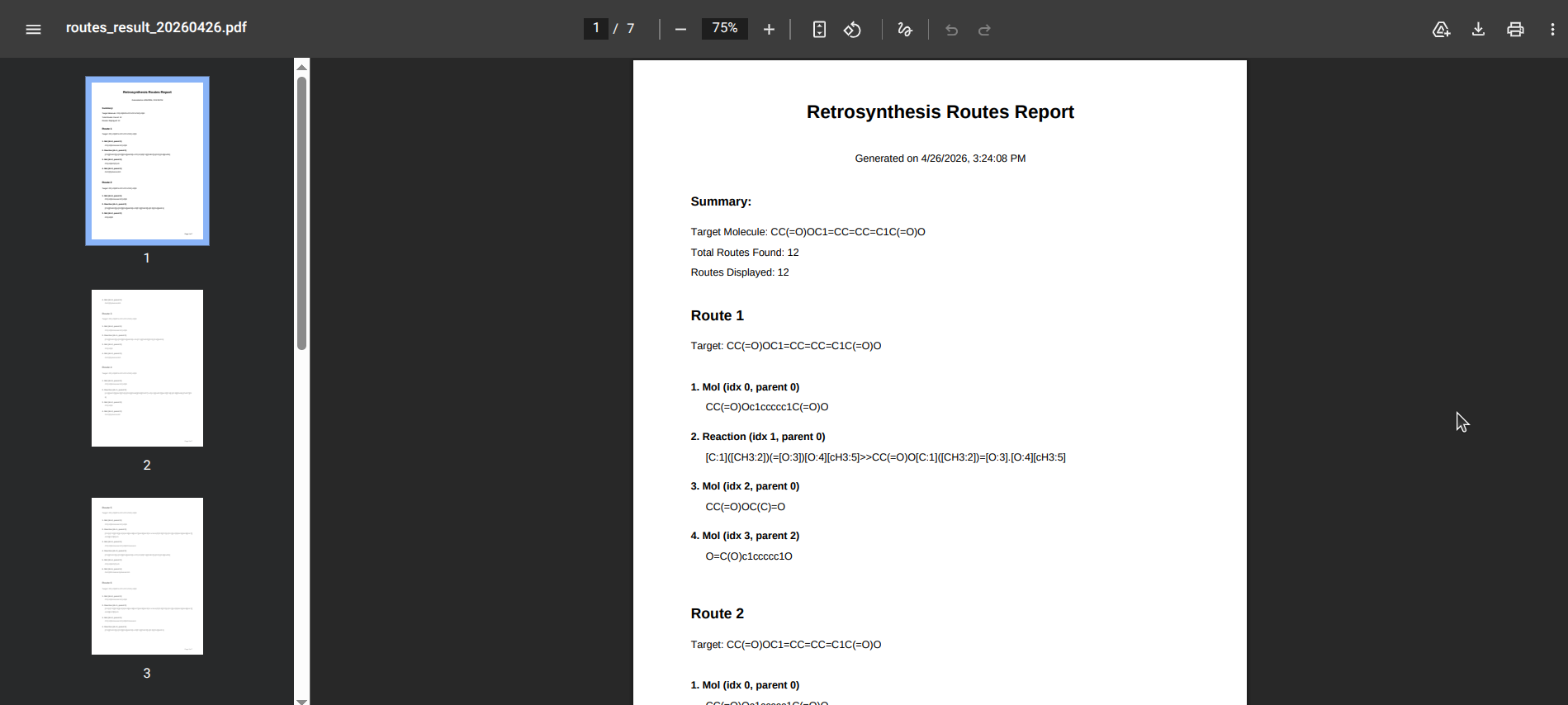Click the page 1 label under thumbnail
Screen dimensions: 1568x705
(x=147, y=258)
